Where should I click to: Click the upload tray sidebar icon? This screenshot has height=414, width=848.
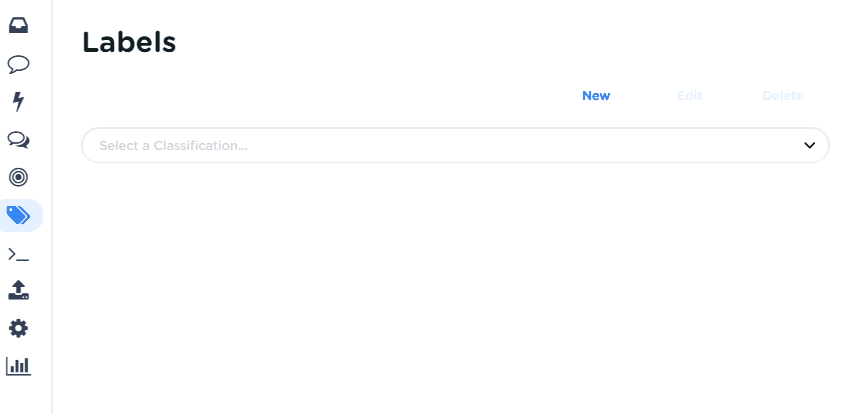(x=18, y=290)
